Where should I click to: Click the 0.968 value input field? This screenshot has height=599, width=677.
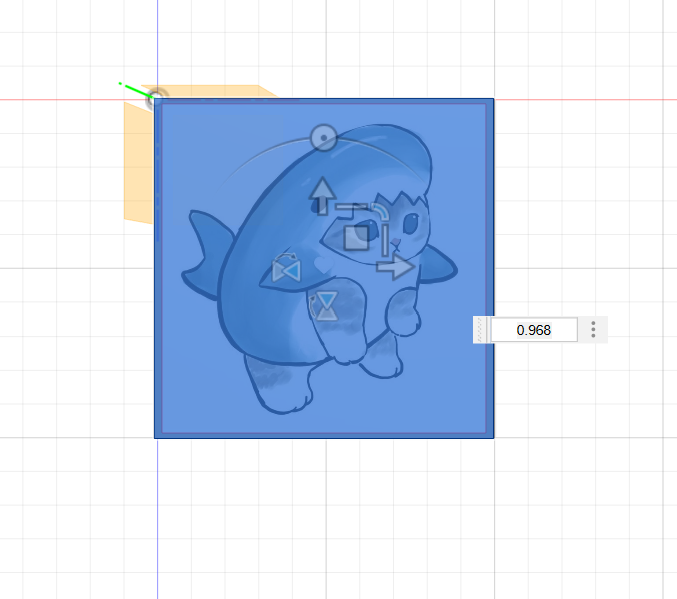534,330
